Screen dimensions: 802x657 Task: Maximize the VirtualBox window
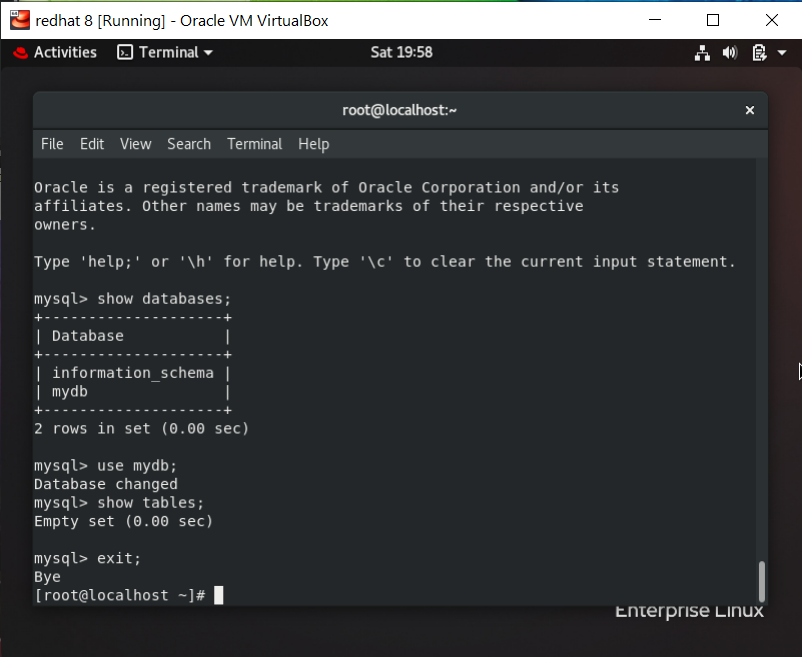pyautogui.click(x=712, y=20)
